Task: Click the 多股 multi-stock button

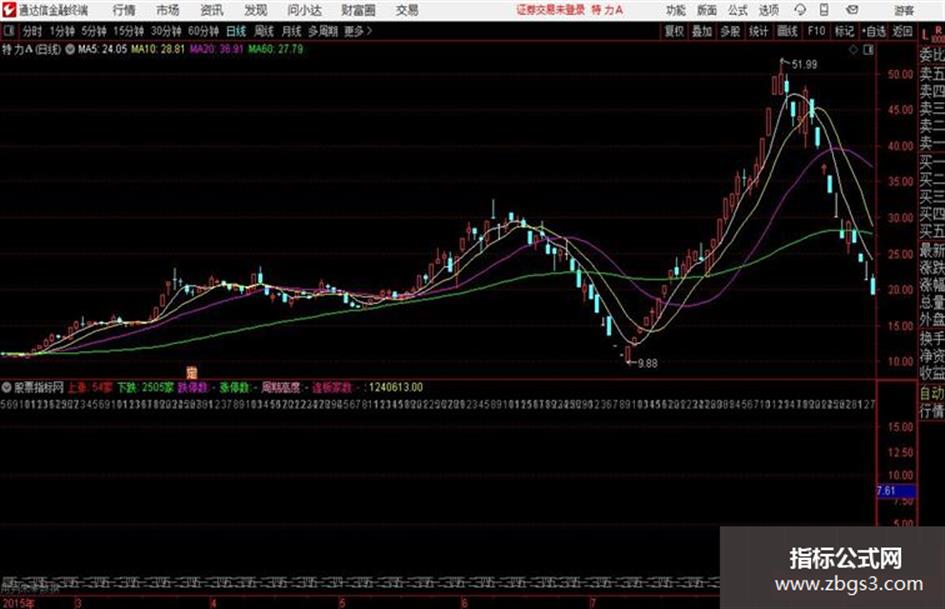Action: 730,31
